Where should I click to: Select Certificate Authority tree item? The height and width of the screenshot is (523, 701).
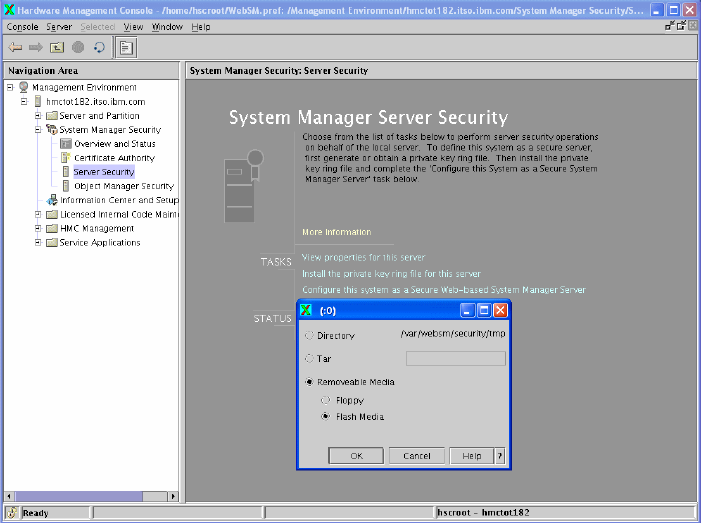coord(114,158)
